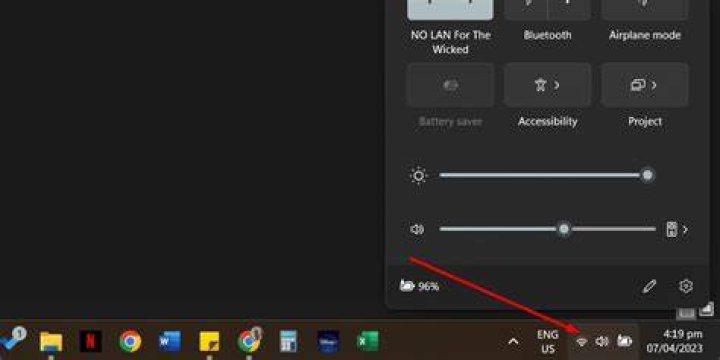Adjust the brightness slider
This screenshot has height=360, width=720.
[546, 175]
